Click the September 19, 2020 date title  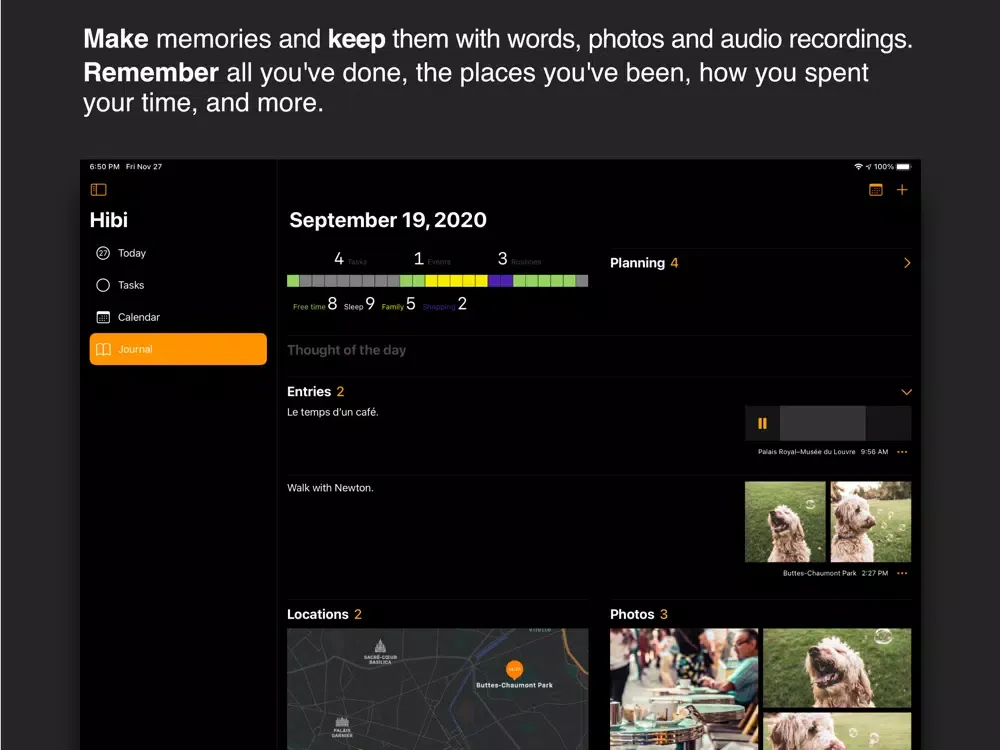388,220
